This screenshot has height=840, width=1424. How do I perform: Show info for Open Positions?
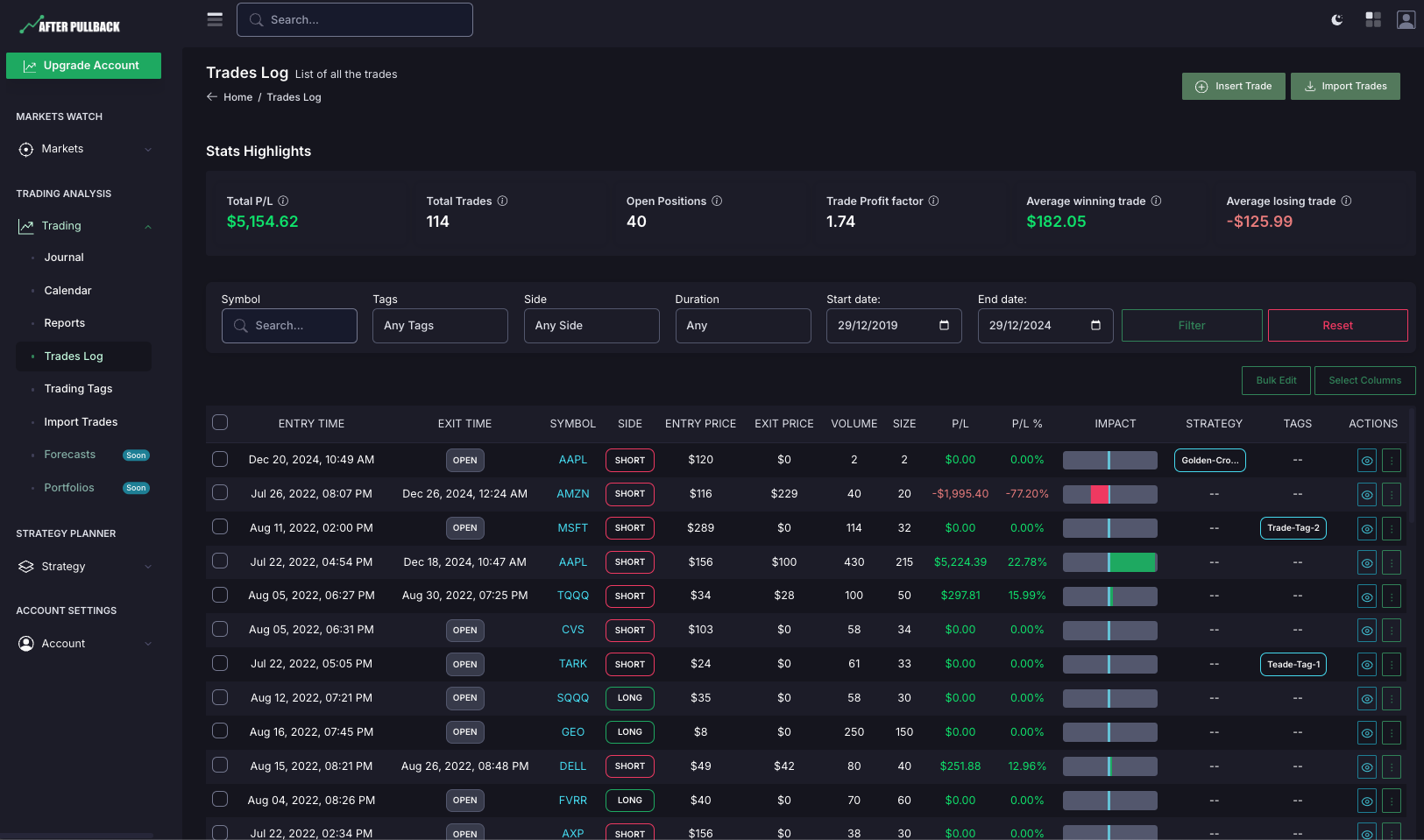[717, 201]
